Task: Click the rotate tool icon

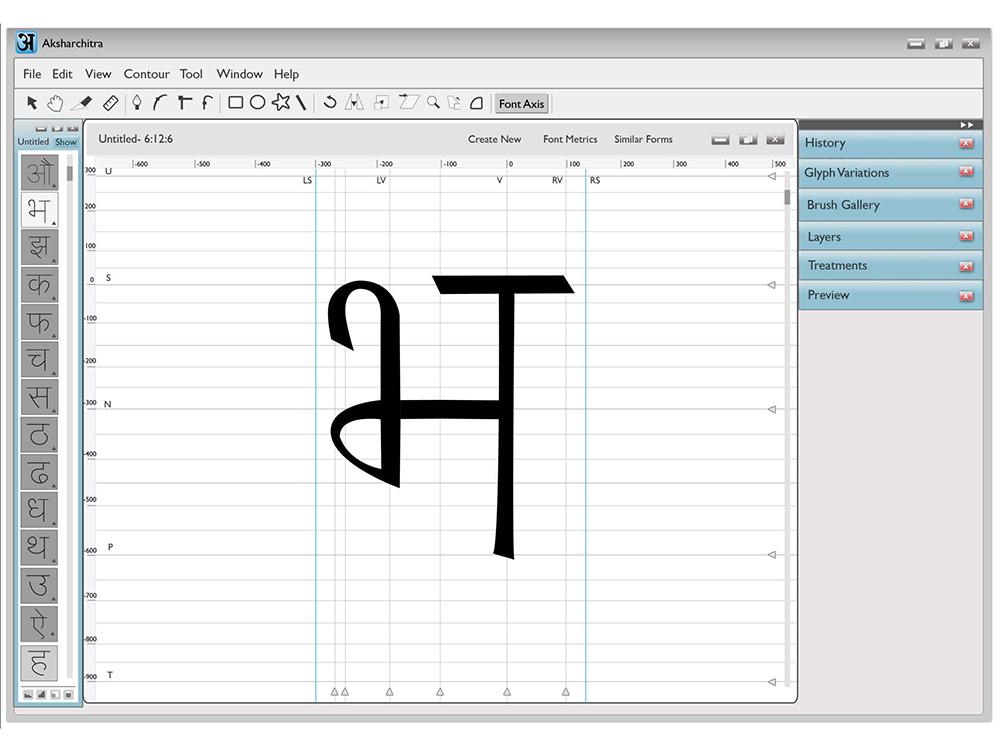Action: click(329, 103)
